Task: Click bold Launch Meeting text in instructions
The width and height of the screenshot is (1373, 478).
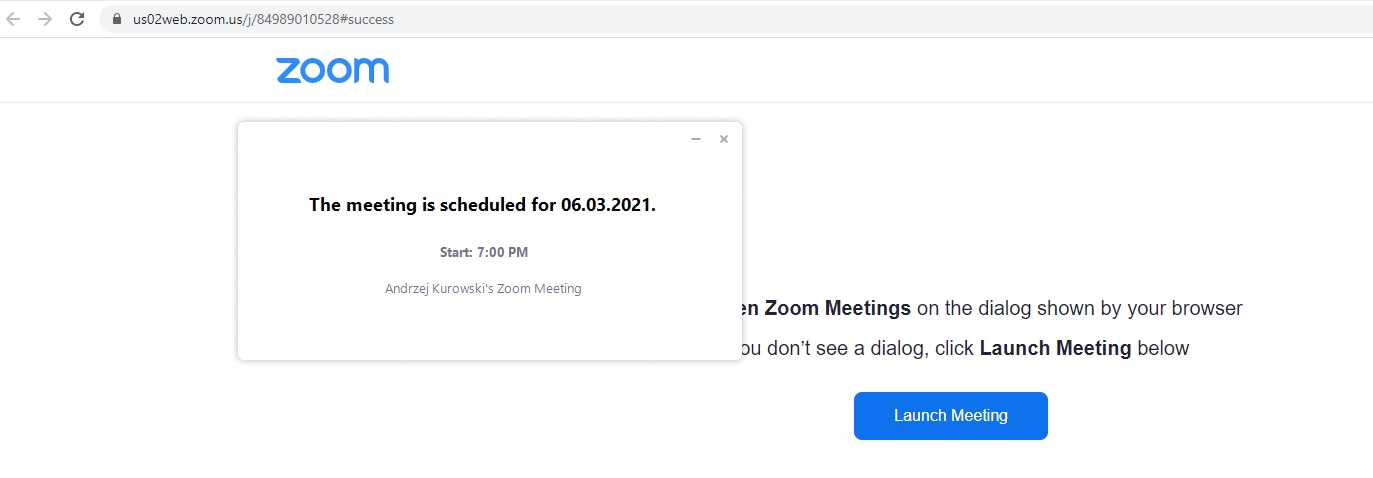Action: tap(1055, 349)
